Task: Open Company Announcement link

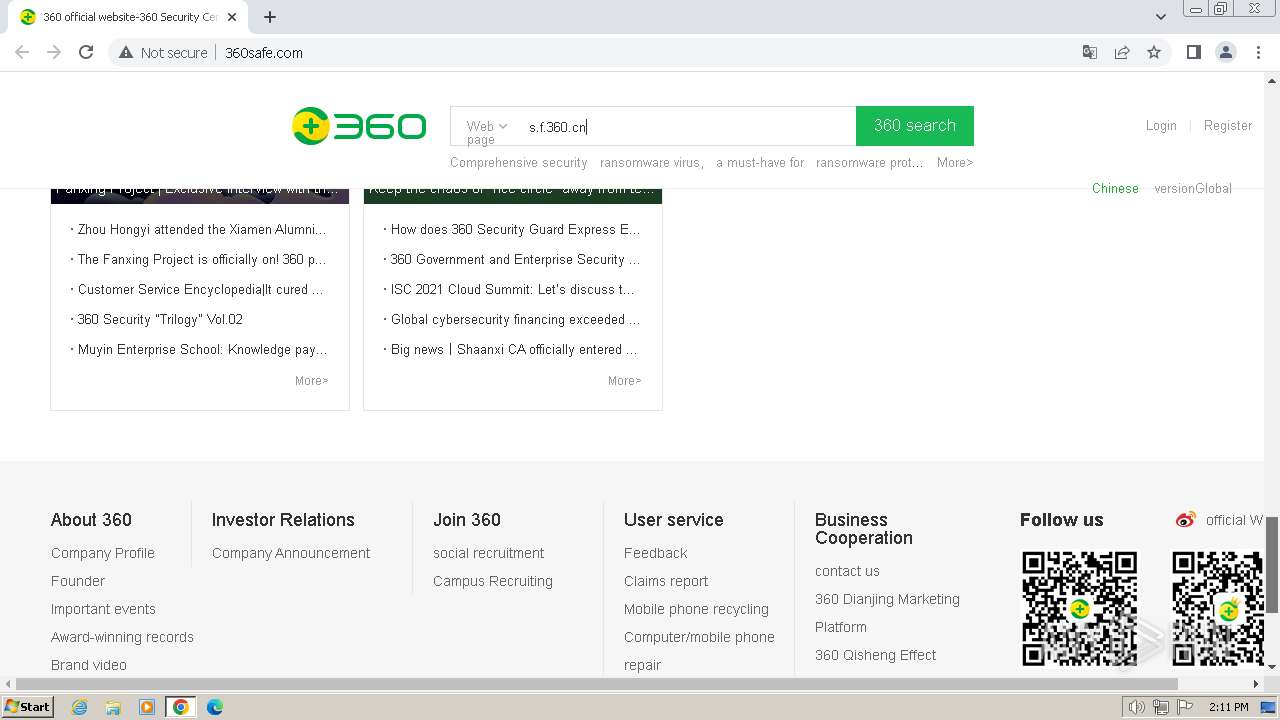Action: click(x=291, y=553)
